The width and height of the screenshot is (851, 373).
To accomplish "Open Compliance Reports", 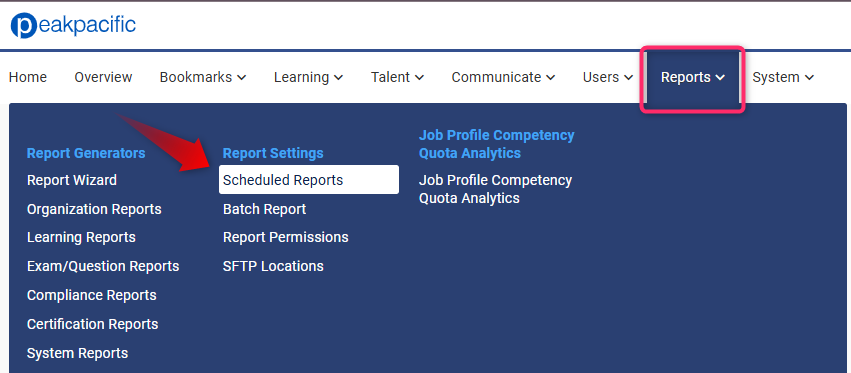I will [x=92, y=295].
